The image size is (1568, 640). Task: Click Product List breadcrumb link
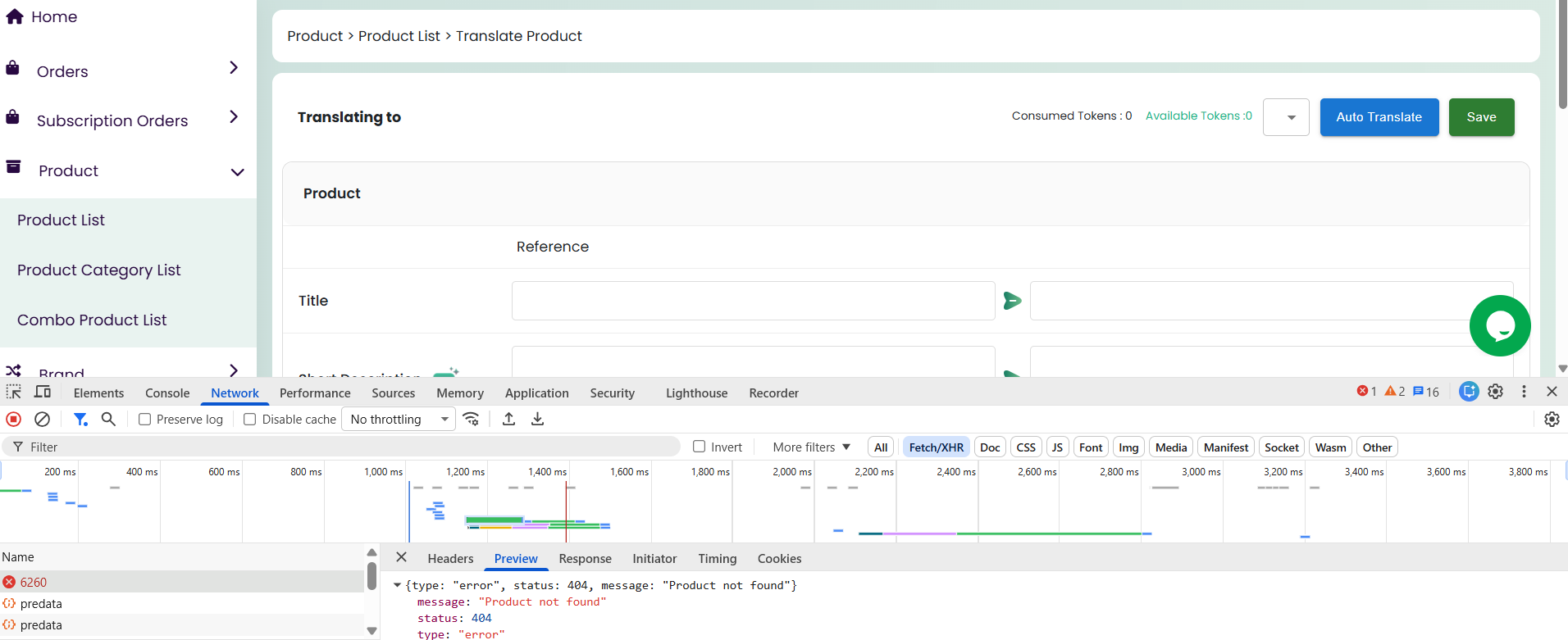399,36
